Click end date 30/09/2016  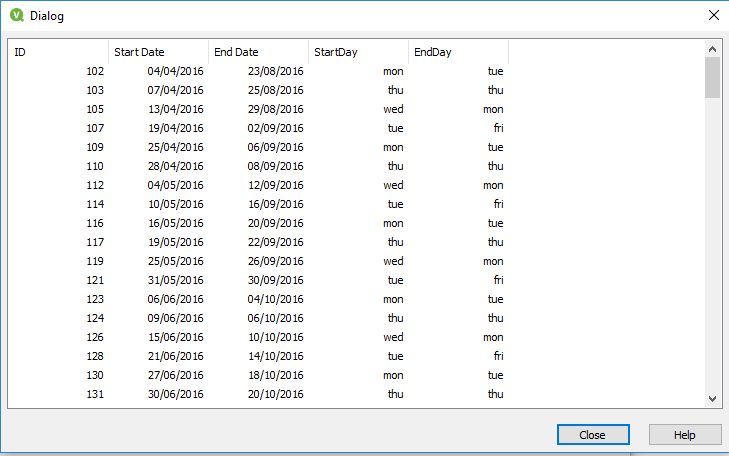(276, 280)
